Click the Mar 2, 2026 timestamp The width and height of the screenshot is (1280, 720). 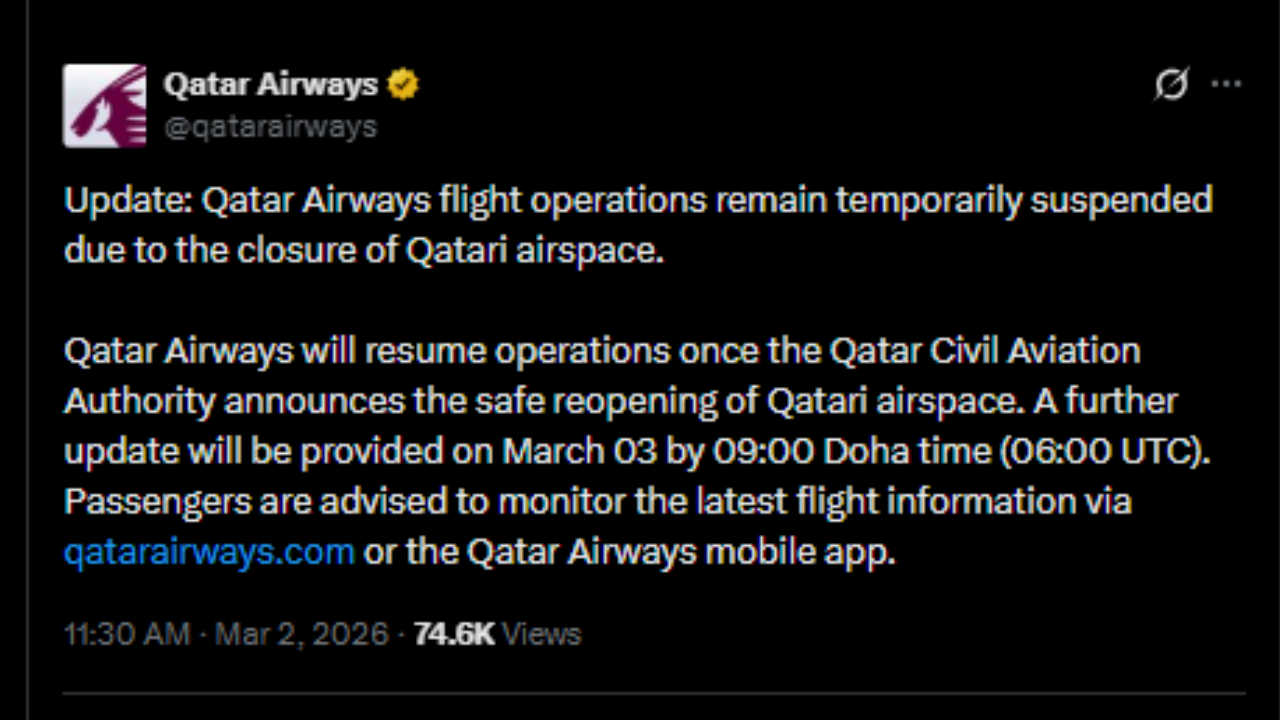pyautogui.click(x=302, y=633)
